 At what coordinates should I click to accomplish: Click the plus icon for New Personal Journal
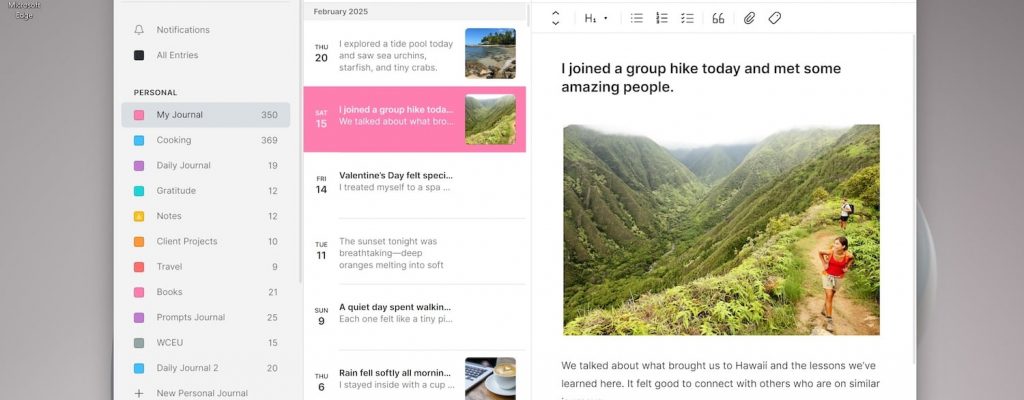click(x=139, y=393)
